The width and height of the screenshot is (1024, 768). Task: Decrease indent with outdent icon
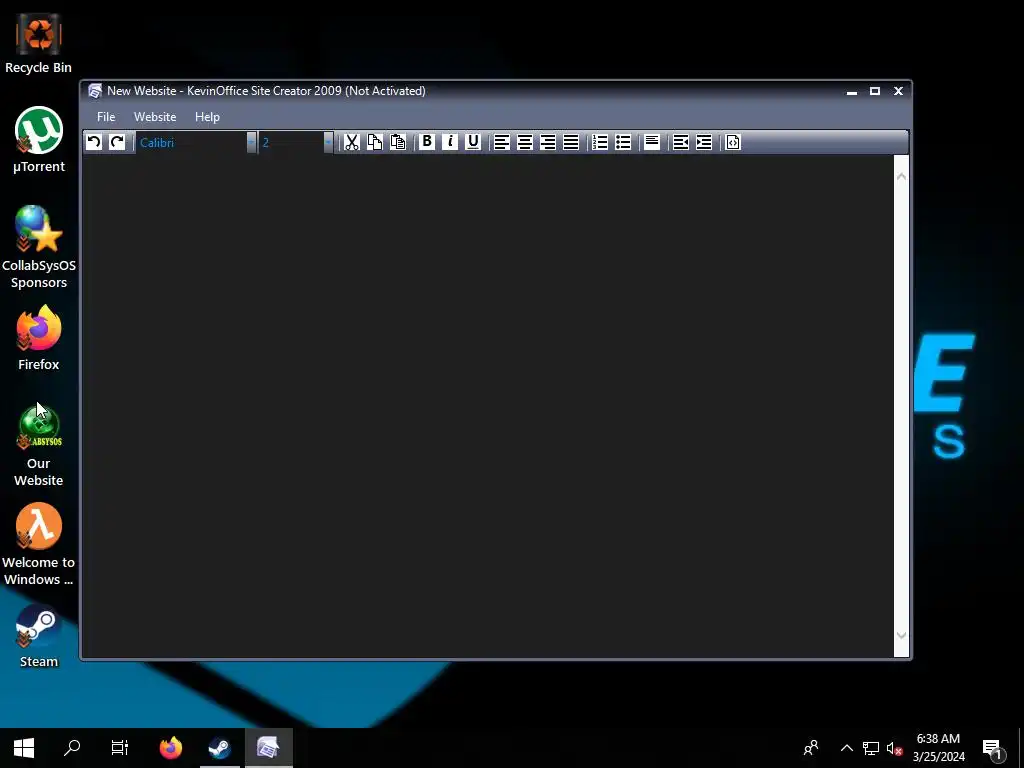680,142
